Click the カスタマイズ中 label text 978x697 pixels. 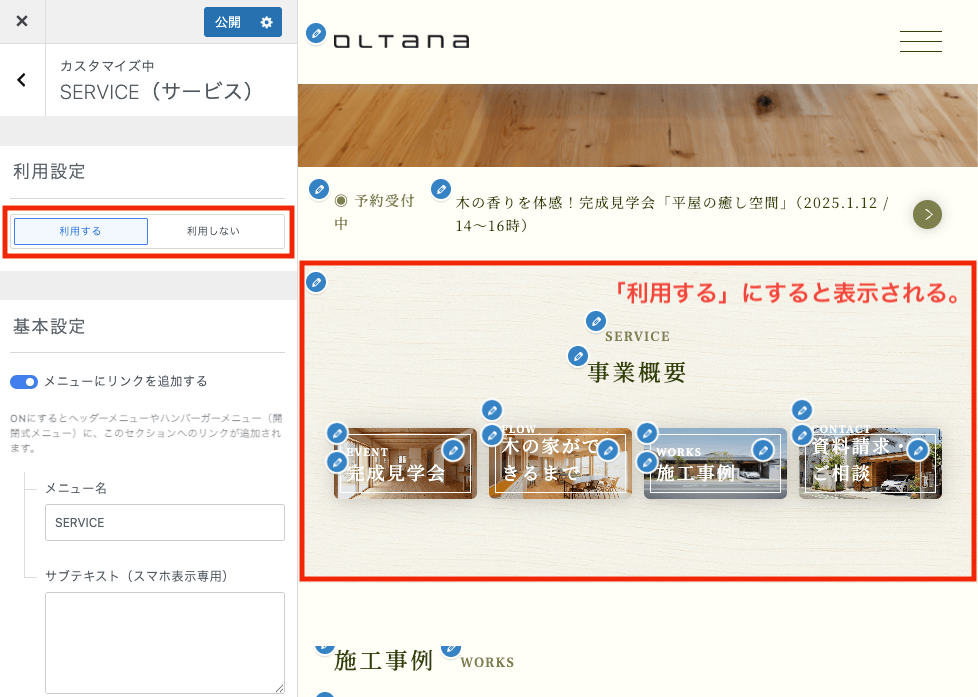point(107,66)
